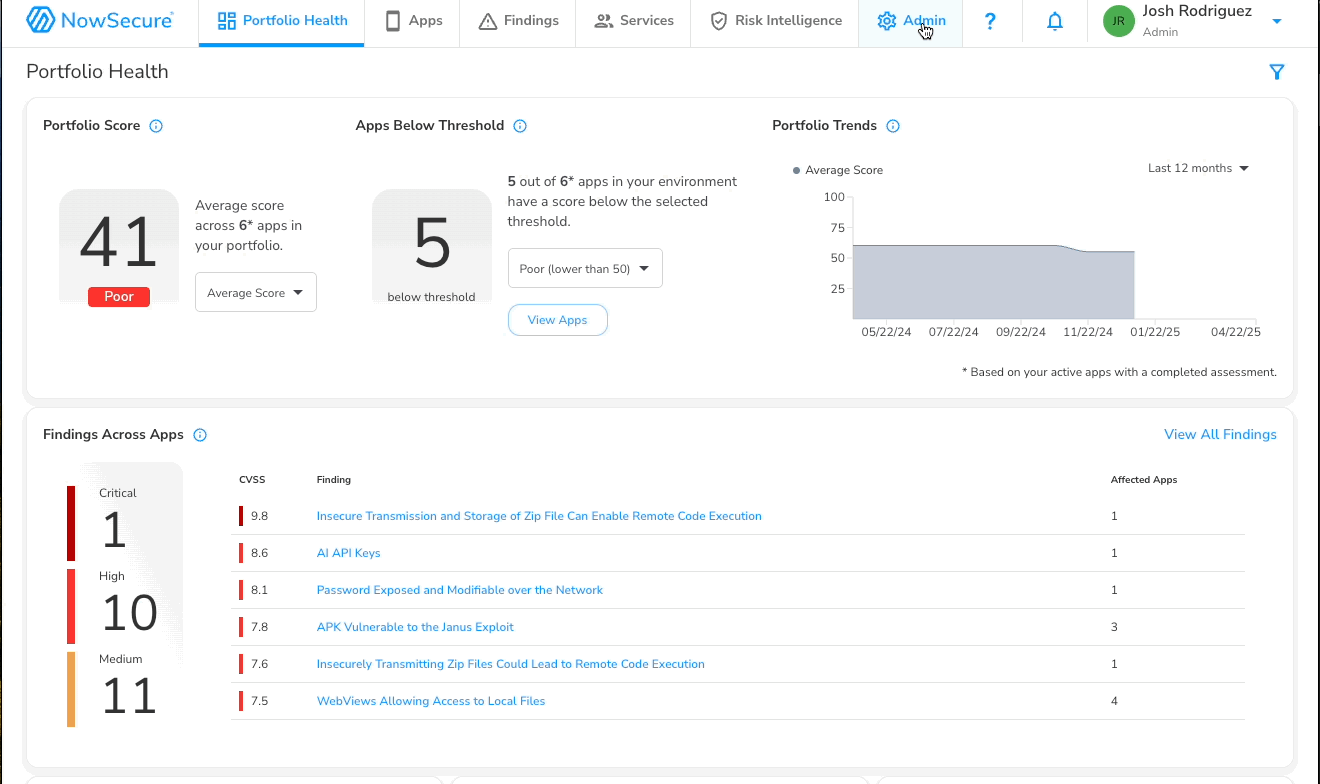Click the Finding column header
Image resolution: width=1320 pixels, height=784 pixels.
point(334,480)
